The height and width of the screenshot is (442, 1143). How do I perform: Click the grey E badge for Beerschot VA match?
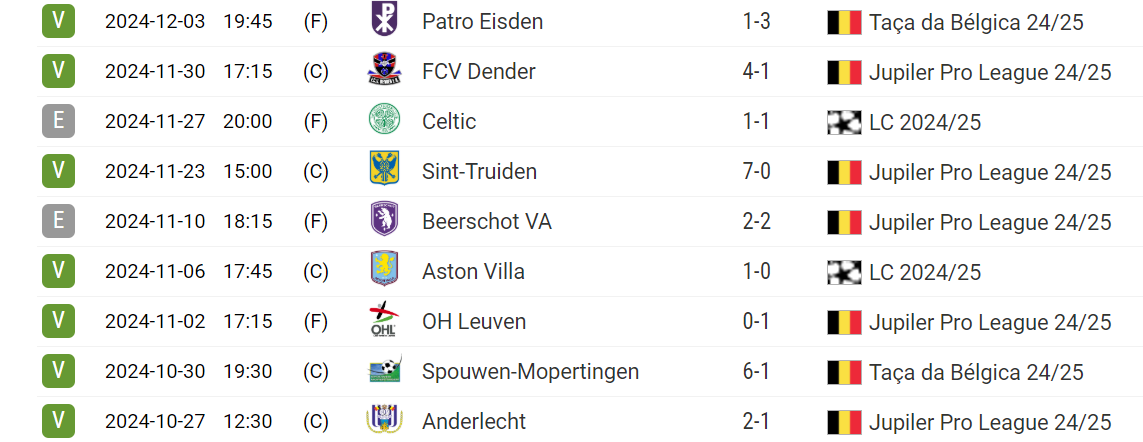tap(59, 221)
